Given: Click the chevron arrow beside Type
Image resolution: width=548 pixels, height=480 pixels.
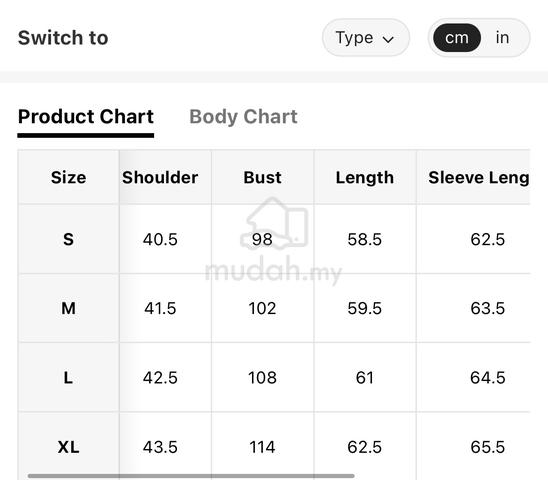Looking at the screenshot, I should coord(388,39).
